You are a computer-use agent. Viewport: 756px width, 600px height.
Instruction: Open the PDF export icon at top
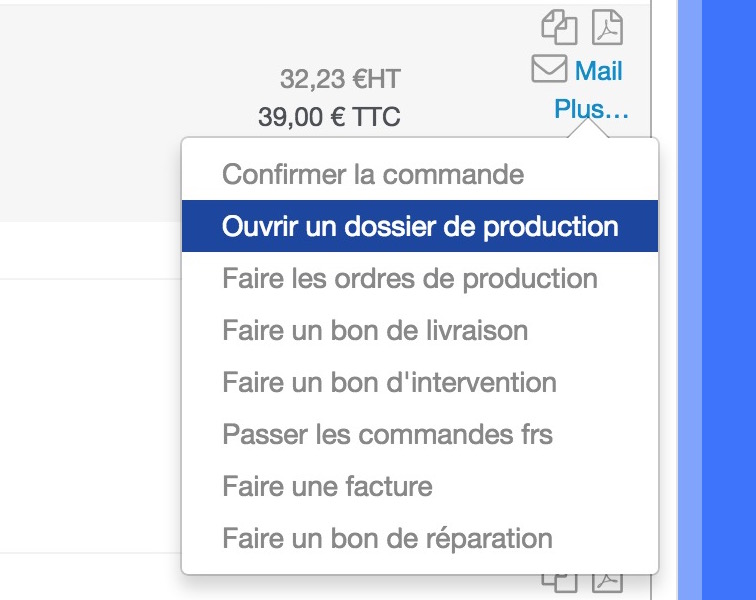[608, 27]
